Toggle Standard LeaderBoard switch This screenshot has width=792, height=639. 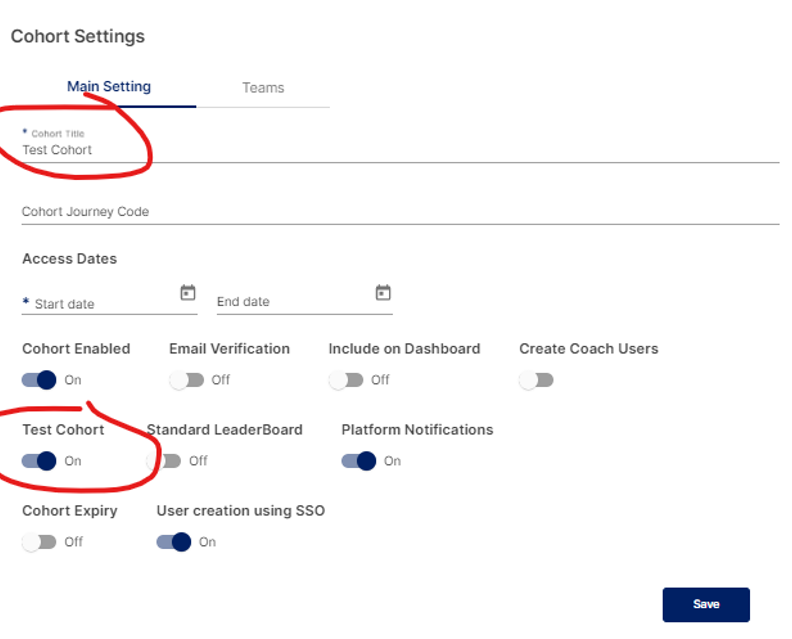pos(164,461)
